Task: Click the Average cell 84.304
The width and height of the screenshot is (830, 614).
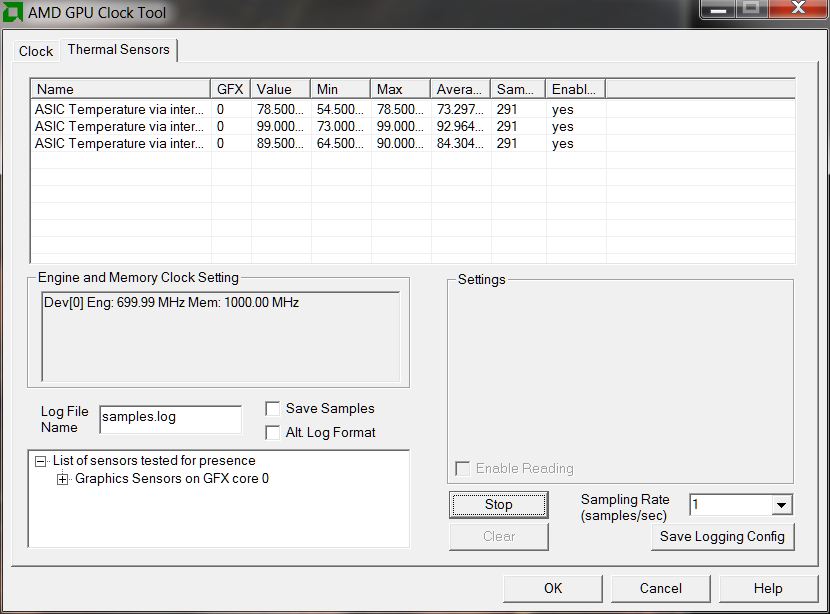Action: coord(460,143)
